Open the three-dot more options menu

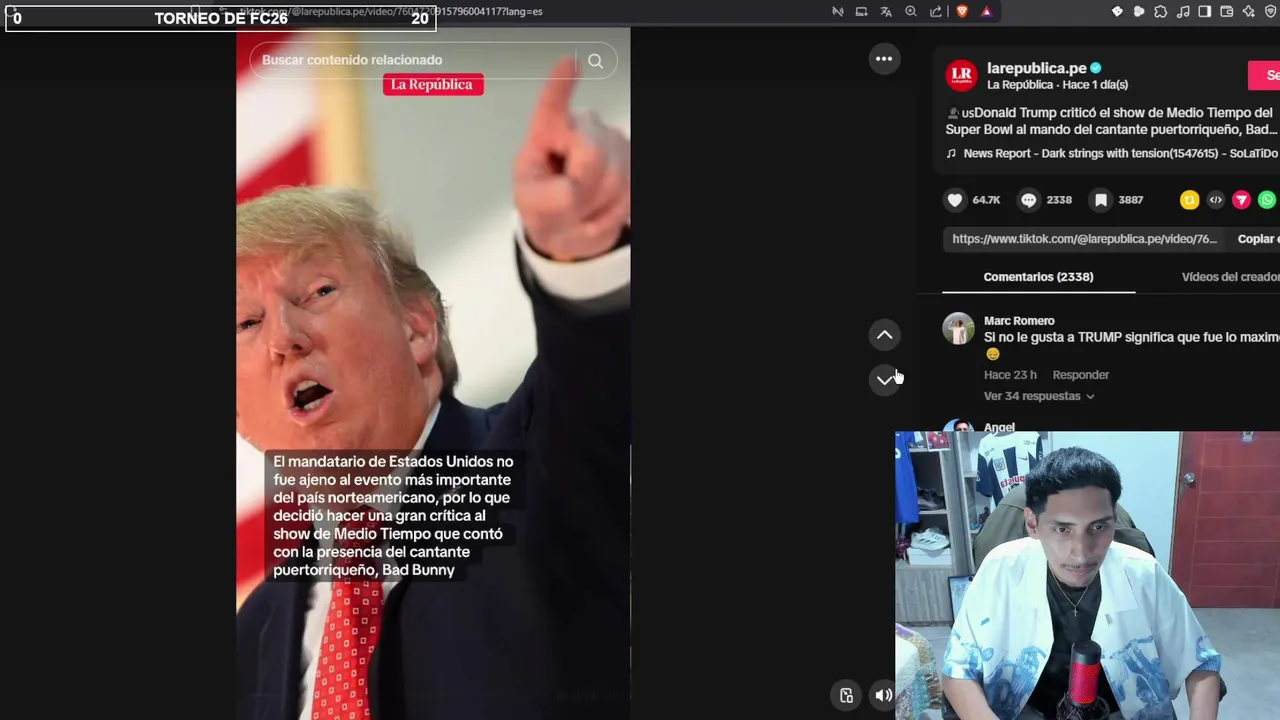(884, 59)
